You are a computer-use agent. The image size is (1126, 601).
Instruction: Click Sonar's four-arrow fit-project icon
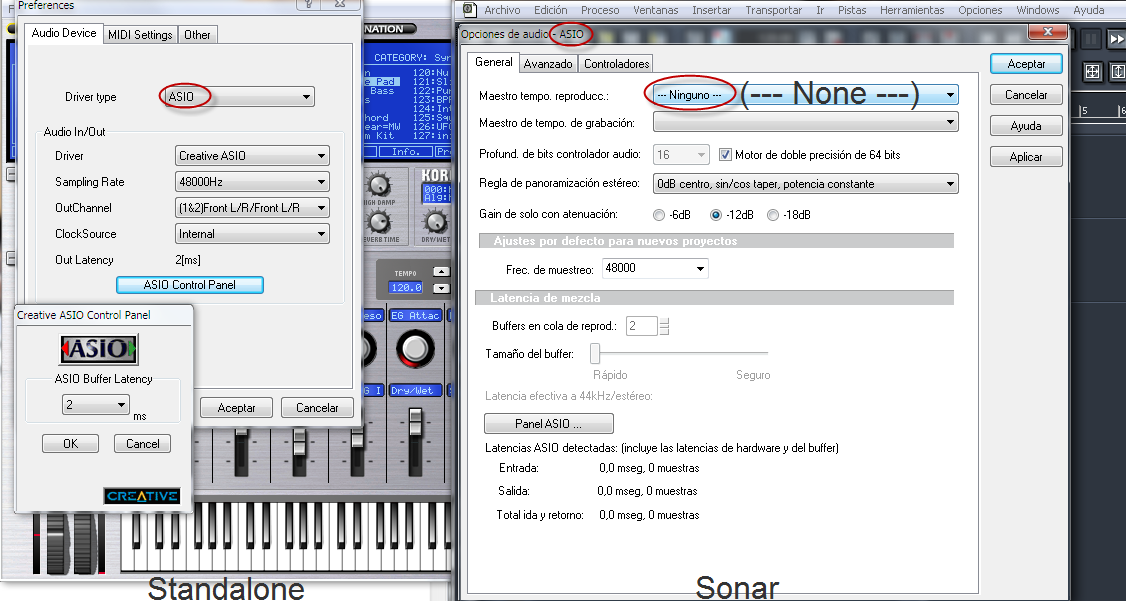1092,71
